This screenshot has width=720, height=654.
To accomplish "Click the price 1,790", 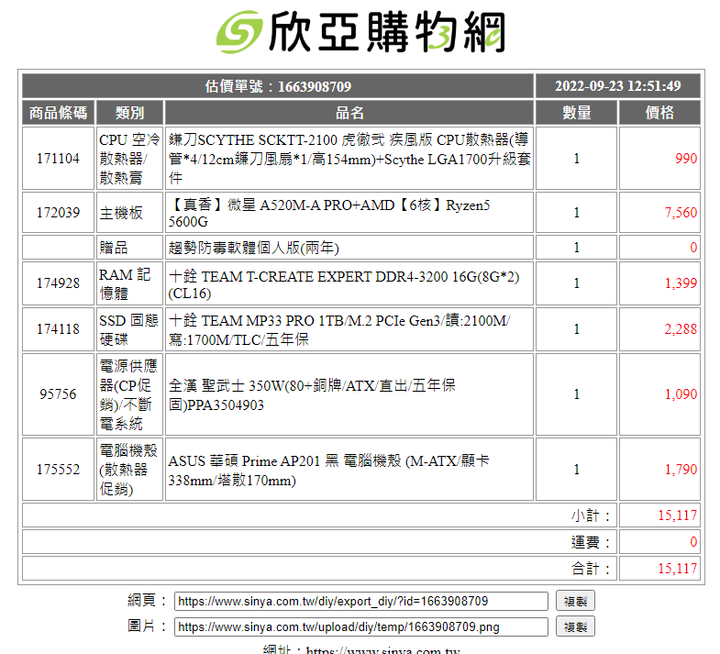I will 681,469.
